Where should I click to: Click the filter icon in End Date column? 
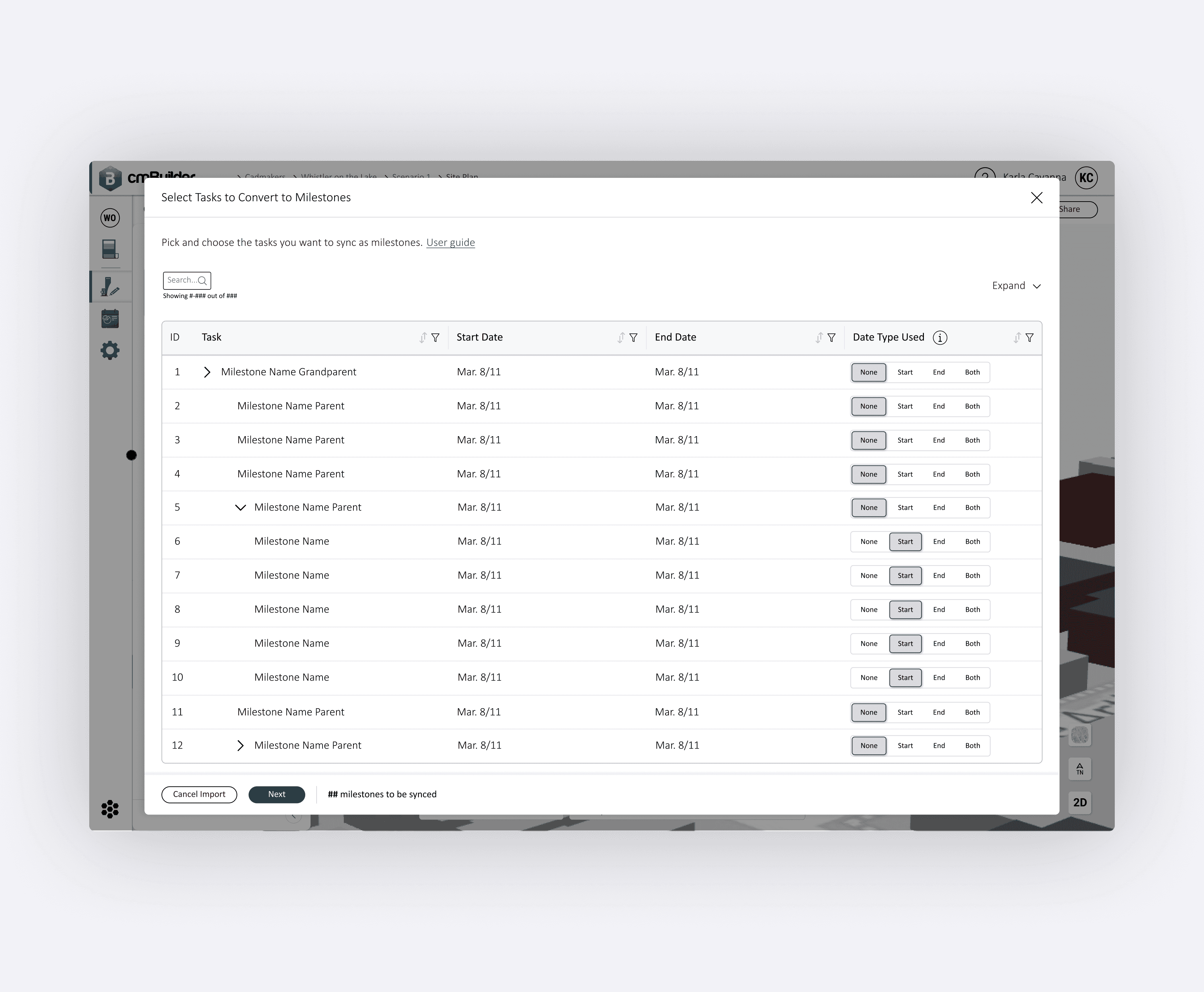[x=831, y=338]
